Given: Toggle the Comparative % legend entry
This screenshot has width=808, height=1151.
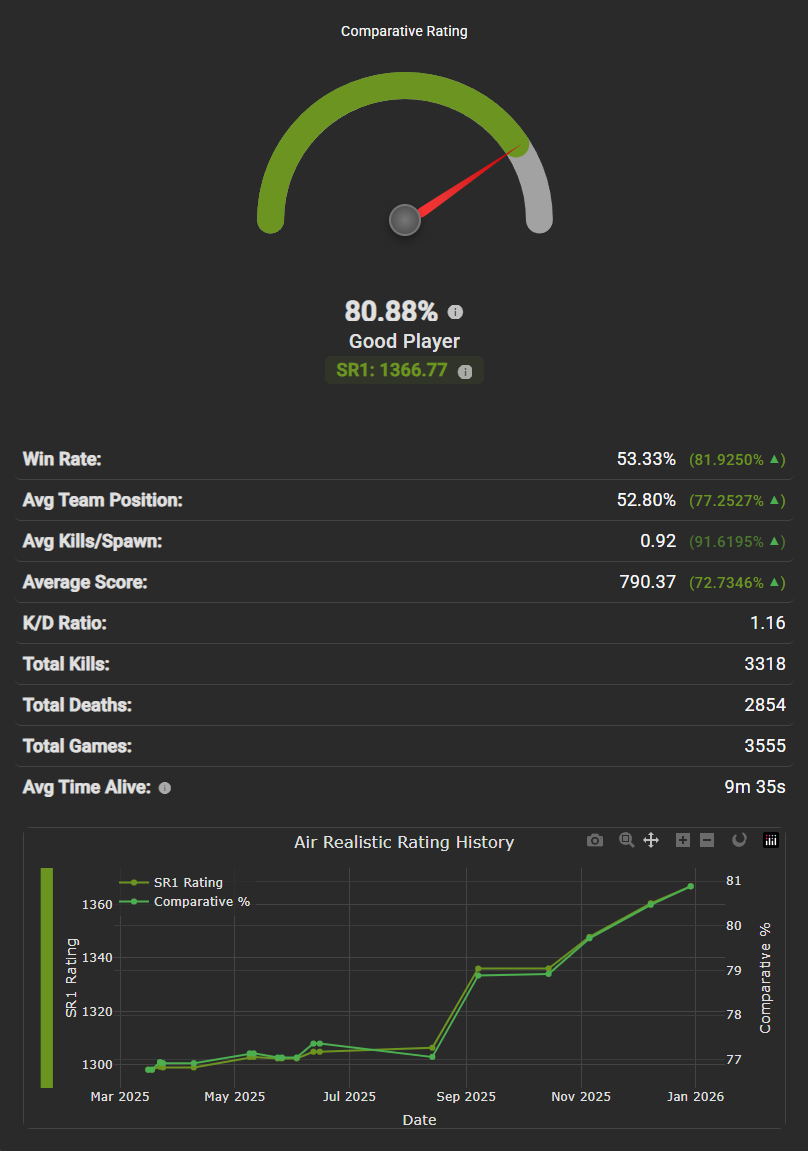Looking at the screenshot, I should (x=185, y=901).
